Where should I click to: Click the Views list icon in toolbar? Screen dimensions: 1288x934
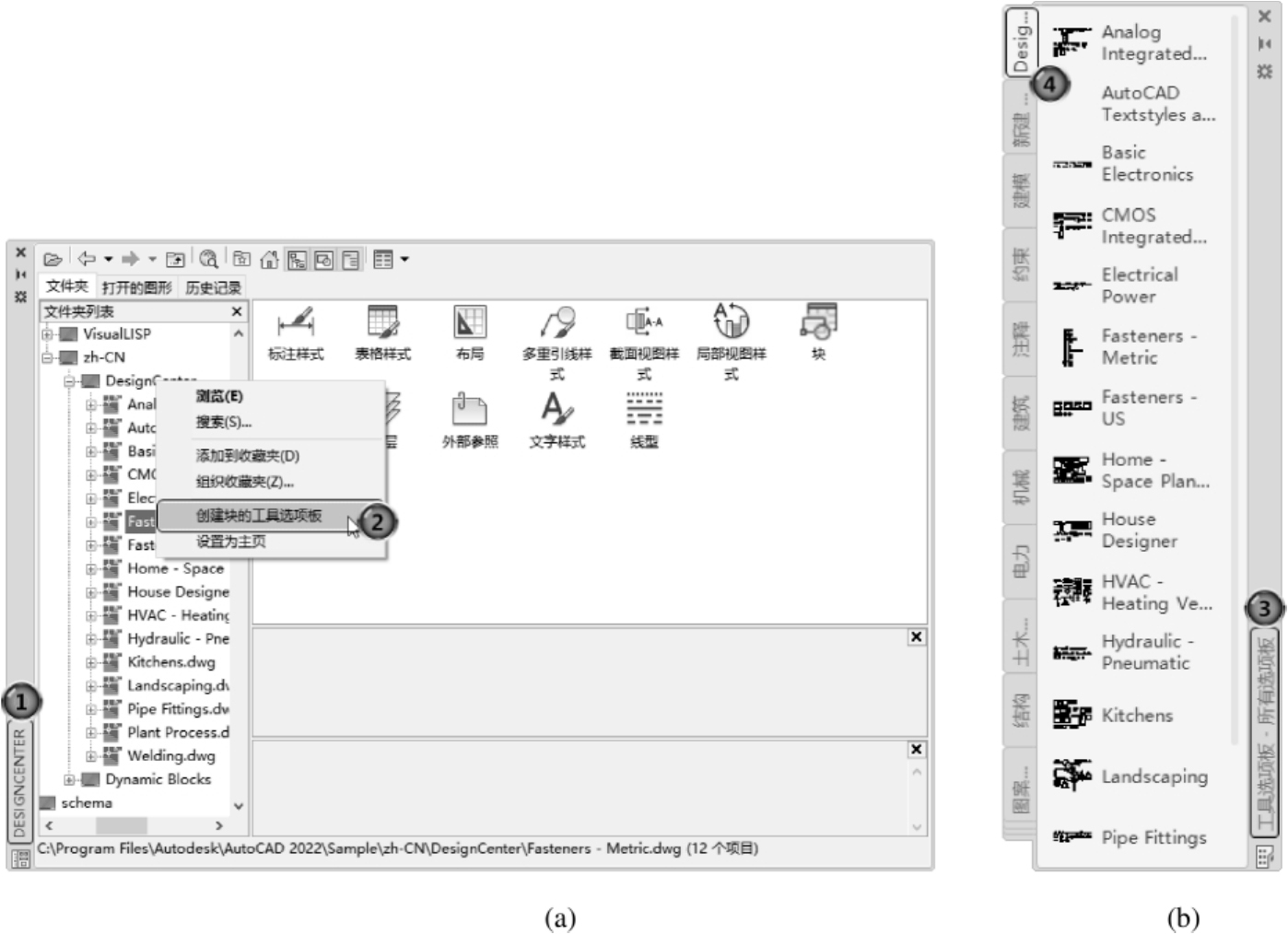[x=383, y=260]
